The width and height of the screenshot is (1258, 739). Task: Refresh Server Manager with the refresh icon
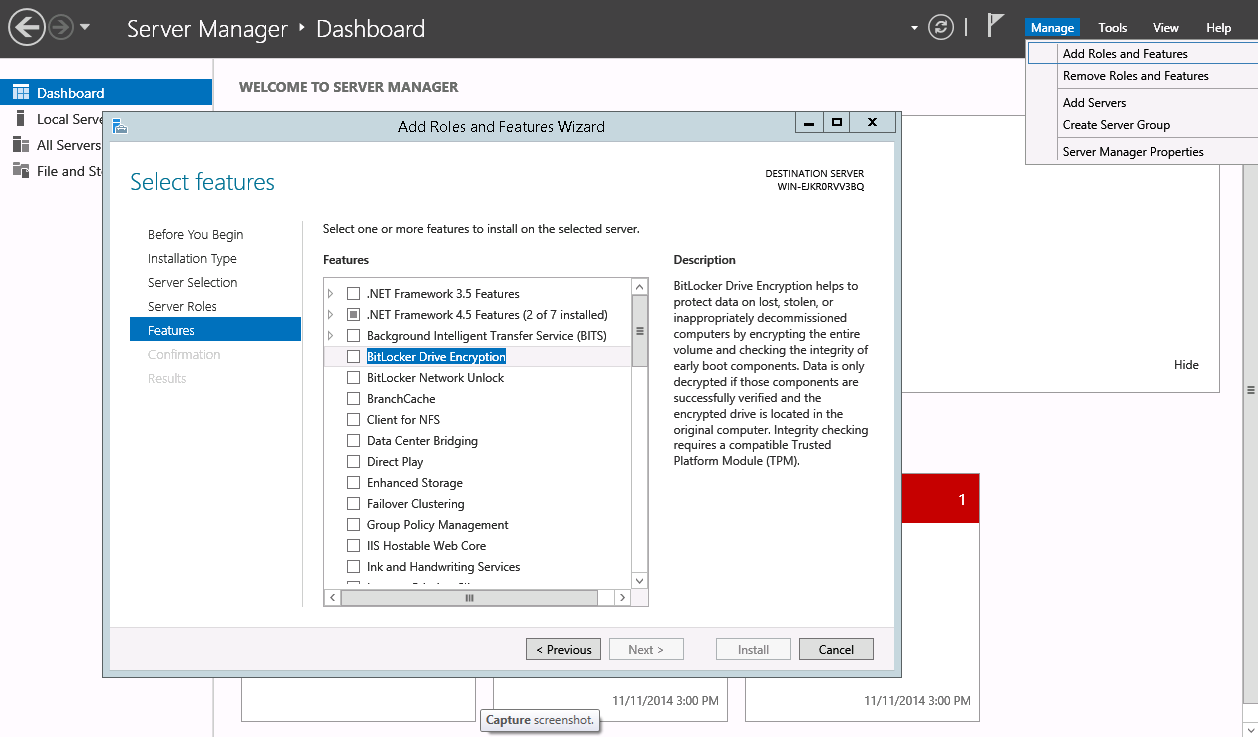tap(940, 27)
